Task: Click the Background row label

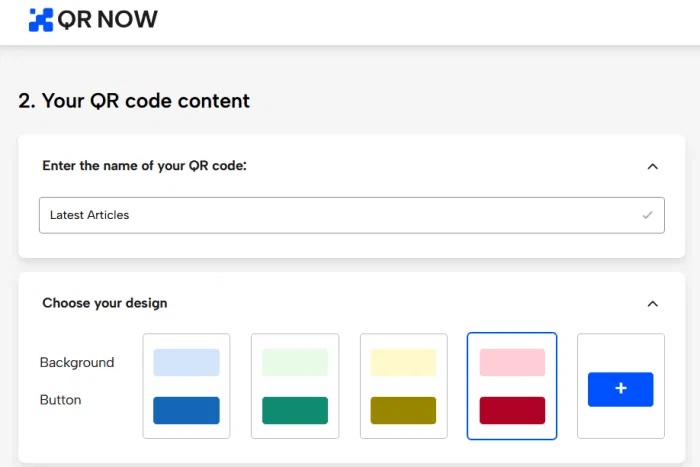Action: pos(77,362)
